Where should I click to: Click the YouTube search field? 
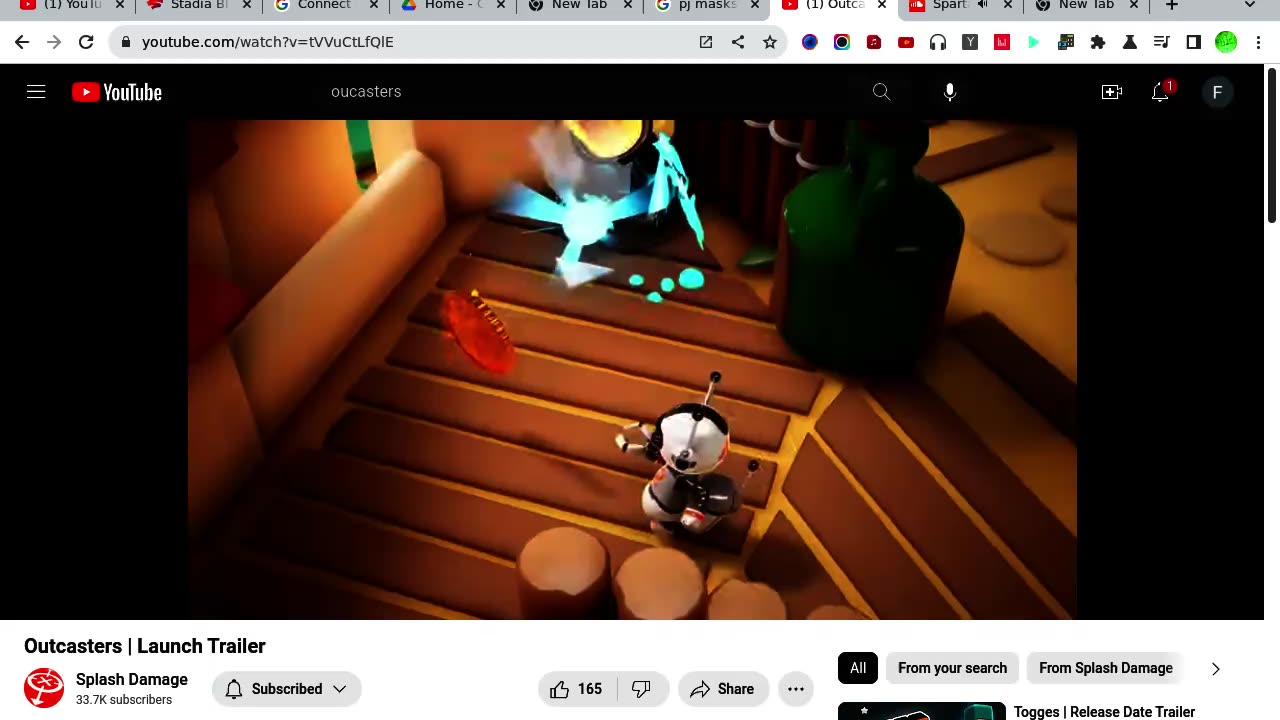click(x=590, y=92)
